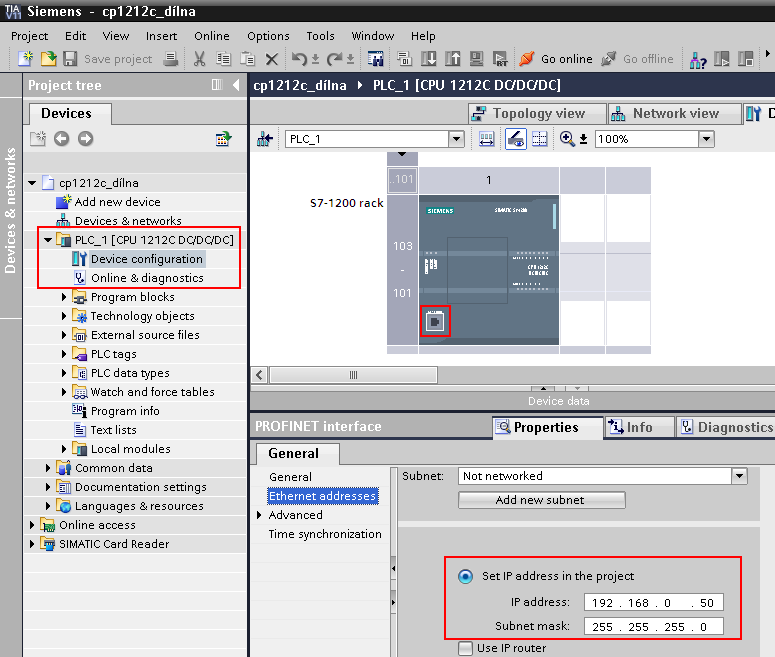Viewport: 775px width, 657px height.
Task: Click the Delete X icon
Action: coord(271,59)
